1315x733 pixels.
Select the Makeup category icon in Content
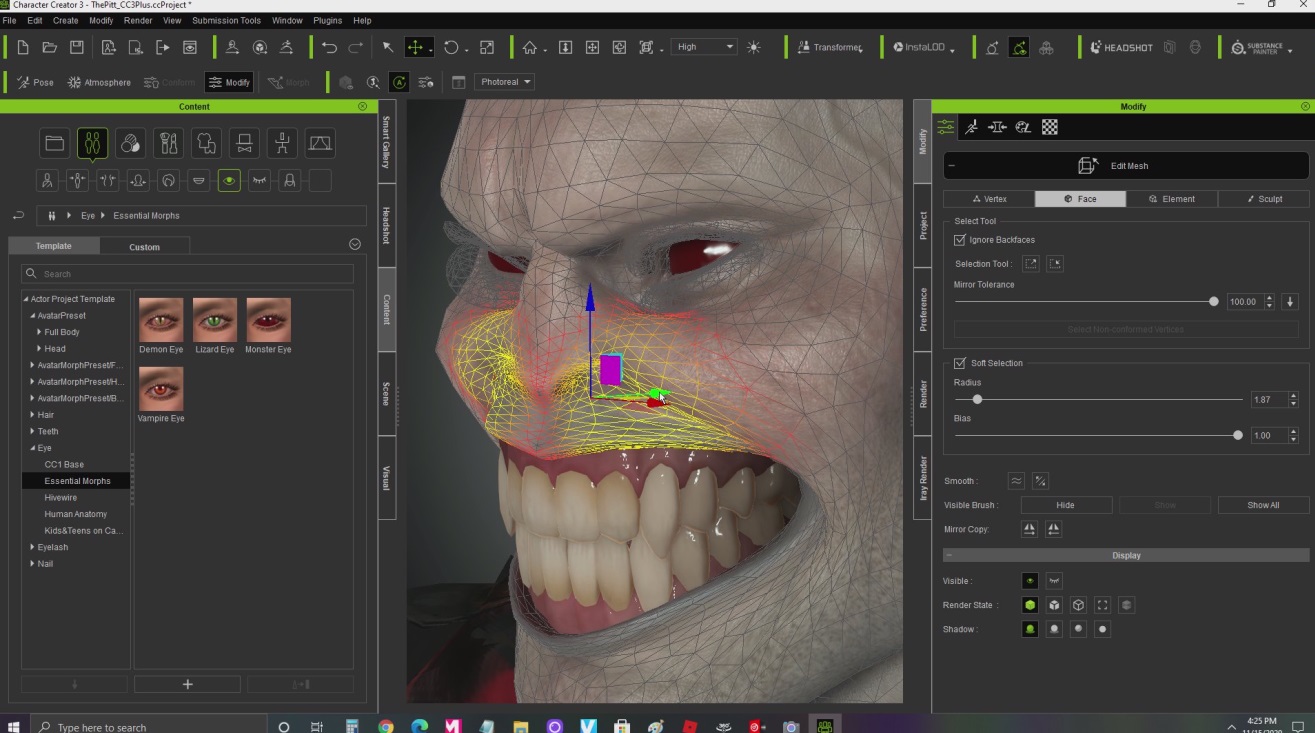point(168,144)
